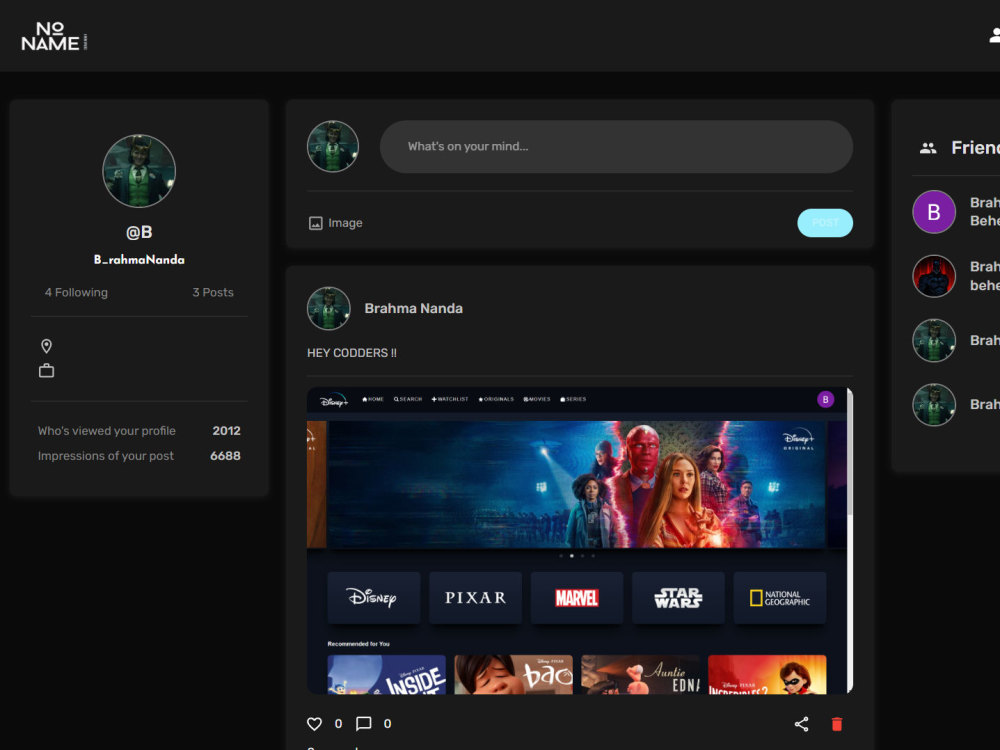Click the post author avatar
The image size is (1000, 750).
coord(328,309)
